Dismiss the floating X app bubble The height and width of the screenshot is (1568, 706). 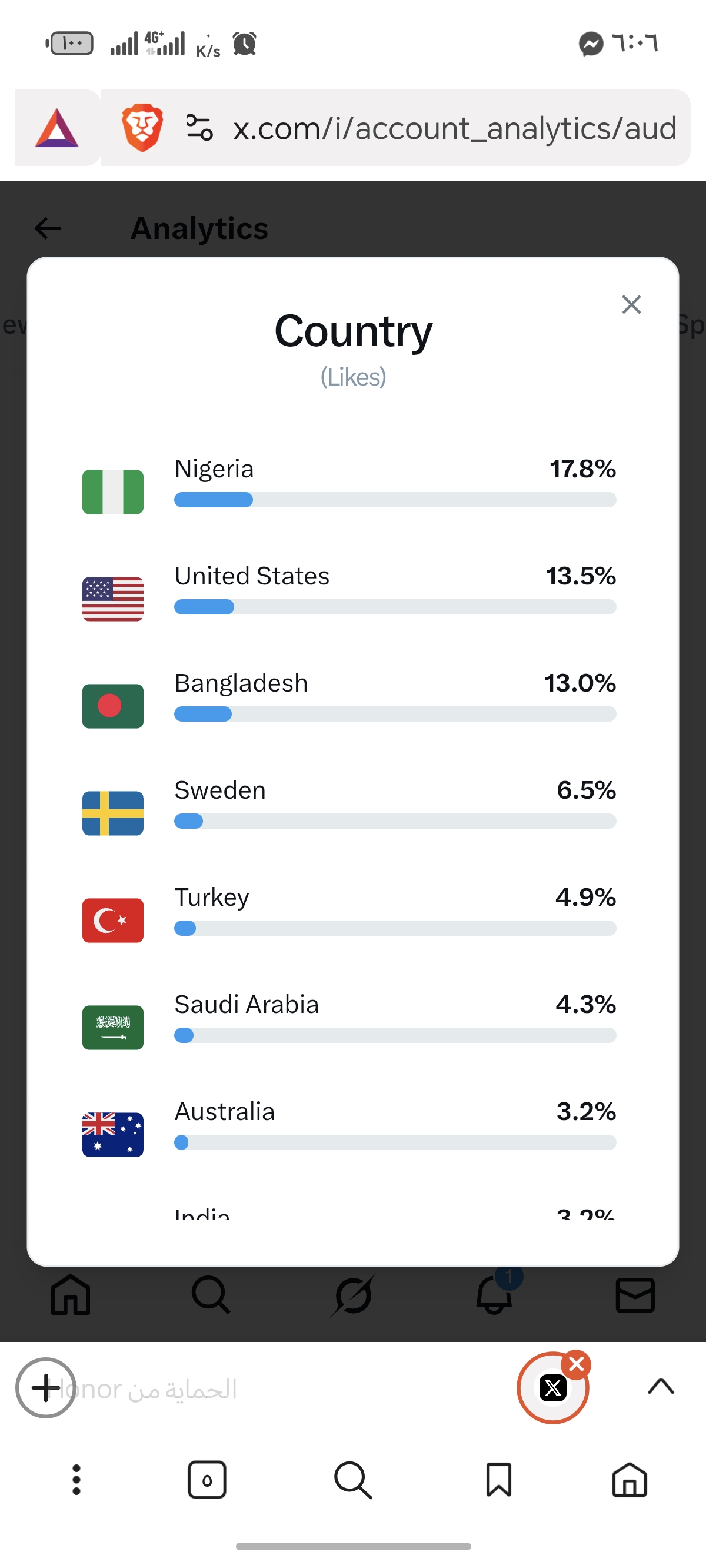point(577,1365)
